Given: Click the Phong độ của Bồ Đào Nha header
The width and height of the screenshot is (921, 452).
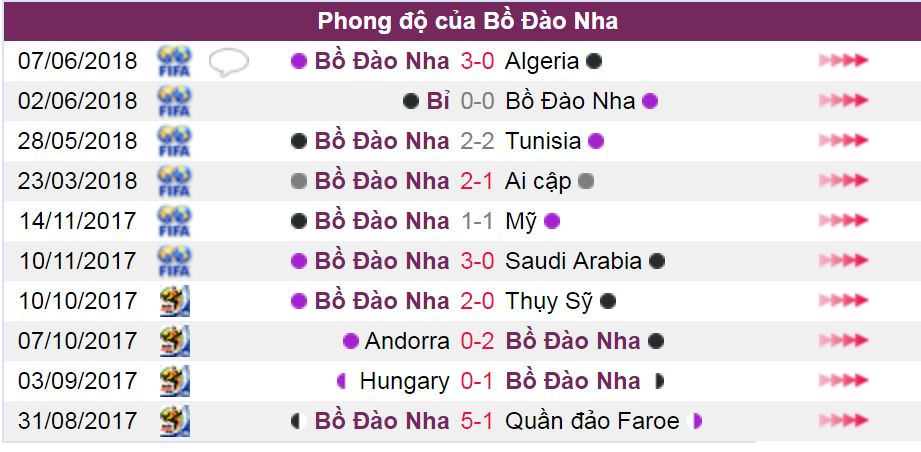Looking at the screenshot, I should [x=468, y=21].
